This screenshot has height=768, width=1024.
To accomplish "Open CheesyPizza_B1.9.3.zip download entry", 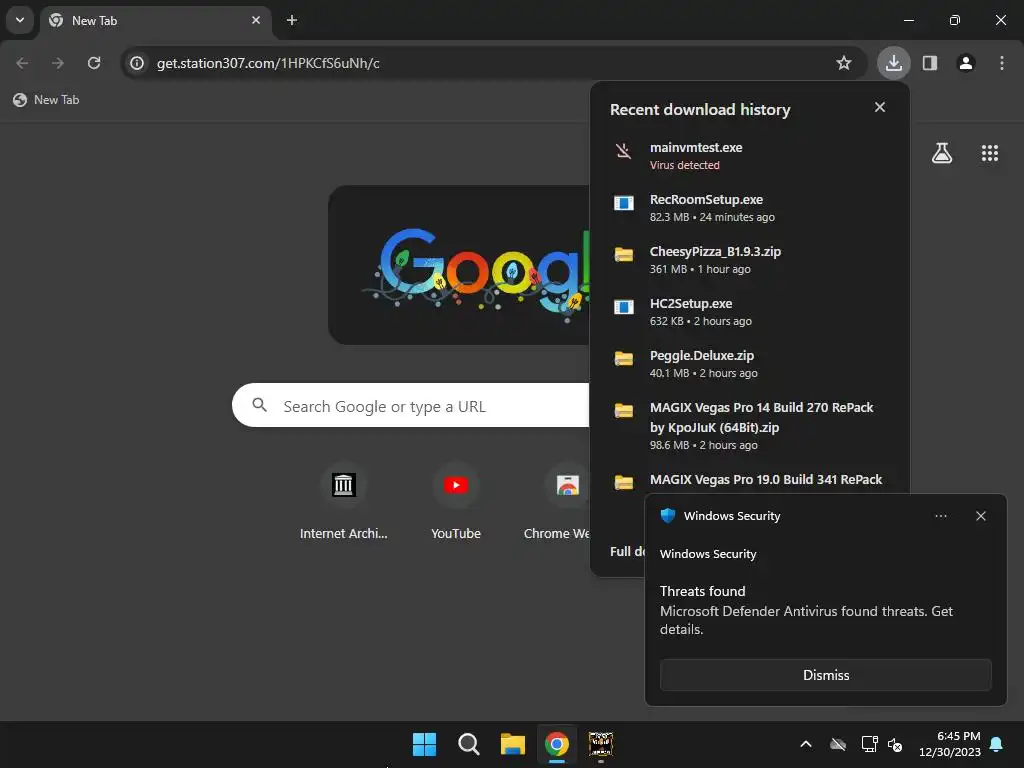I will coord(749,260).
